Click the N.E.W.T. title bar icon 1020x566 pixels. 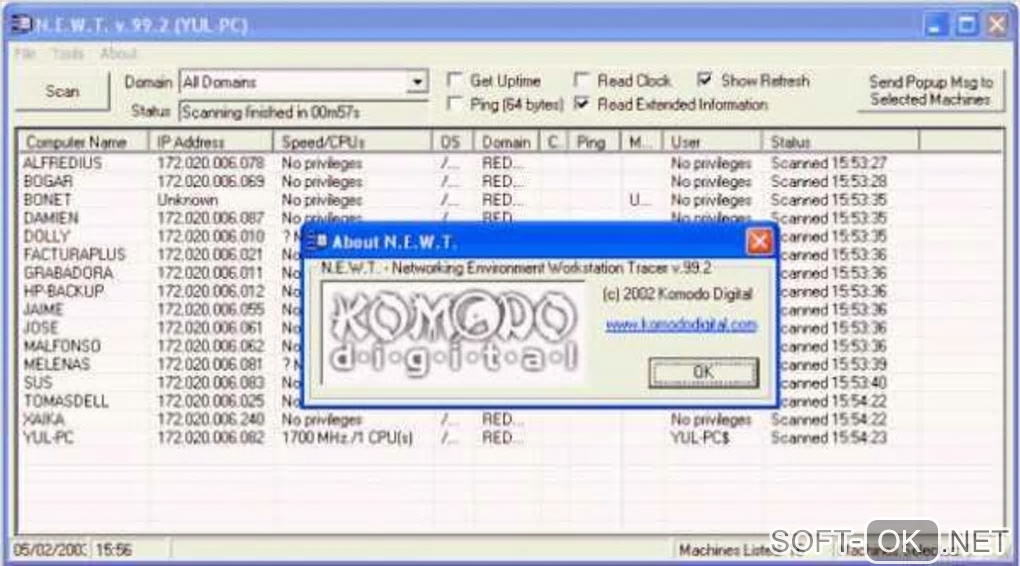pyautogui.click(x=21, y=25)
